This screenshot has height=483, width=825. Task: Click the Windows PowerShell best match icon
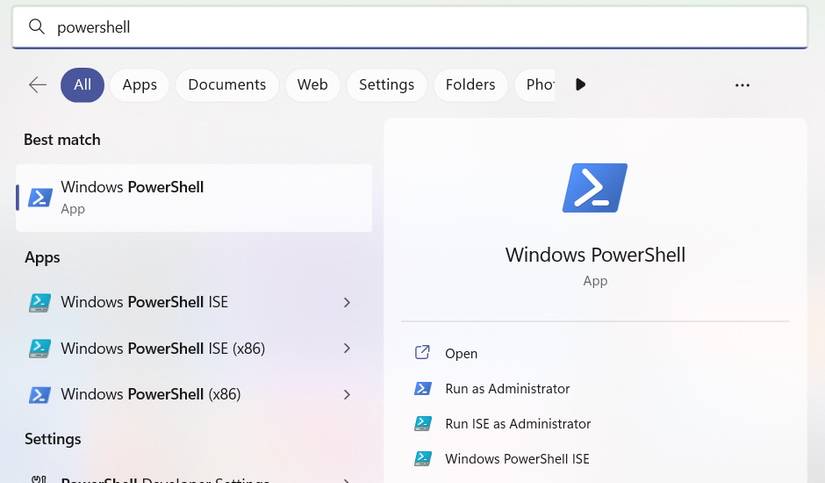click(x=40, y=197)
